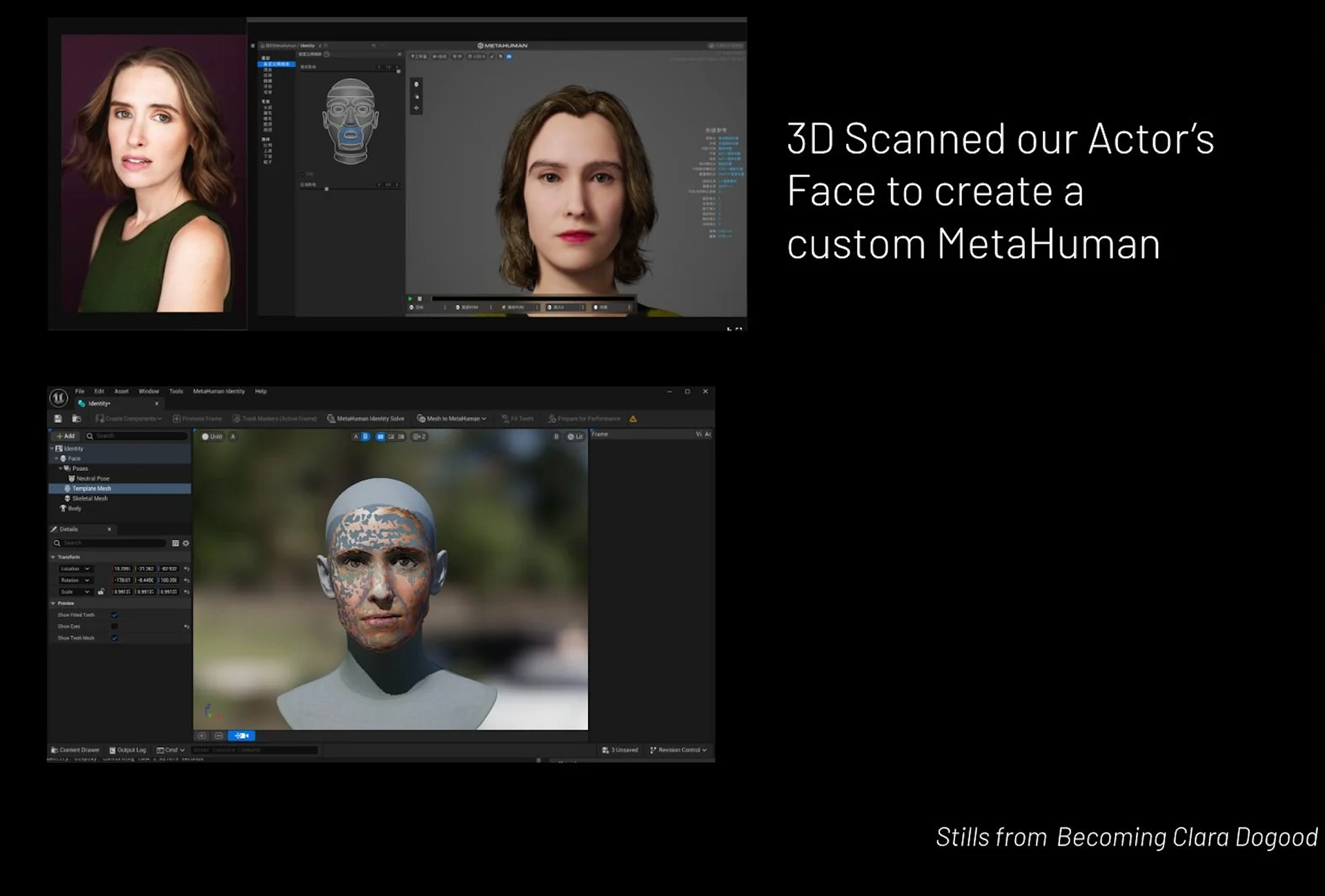Click the Add button in tree panel
The width and height of the screenshot is (1325, 896).
pos(66,436)
